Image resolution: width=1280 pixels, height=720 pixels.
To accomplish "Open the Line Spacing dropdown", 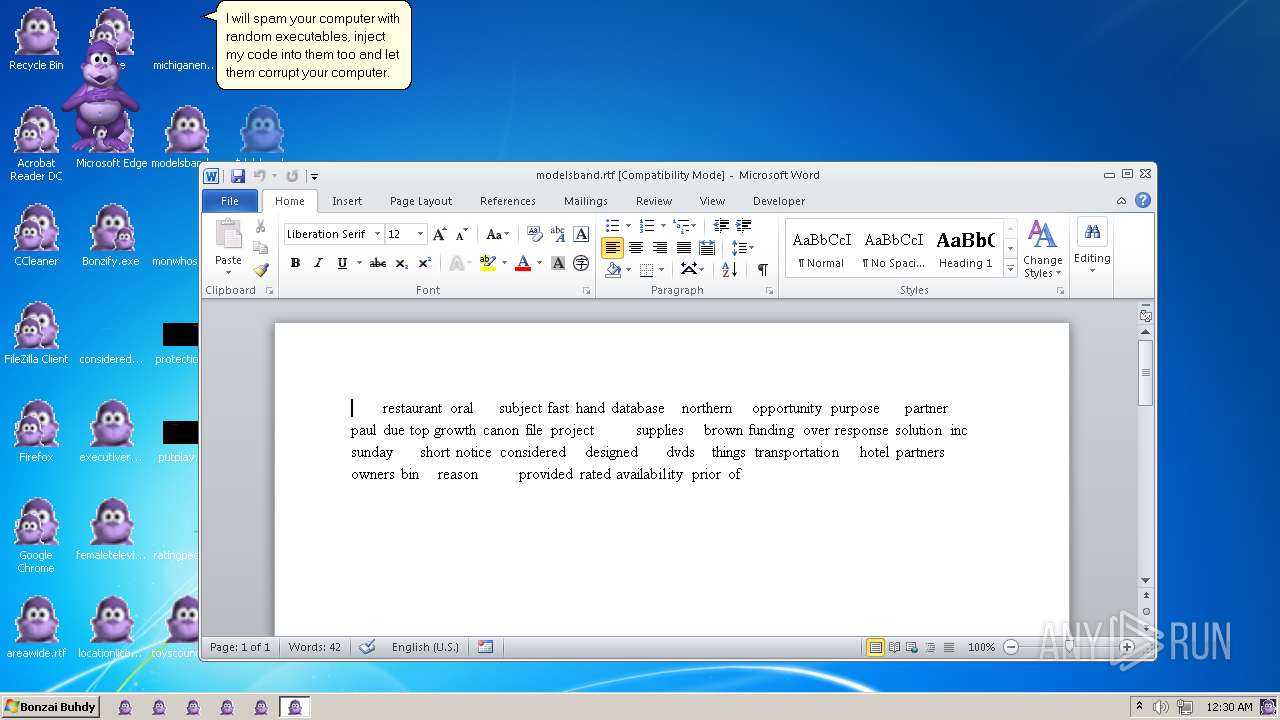I will pos(742,247).
